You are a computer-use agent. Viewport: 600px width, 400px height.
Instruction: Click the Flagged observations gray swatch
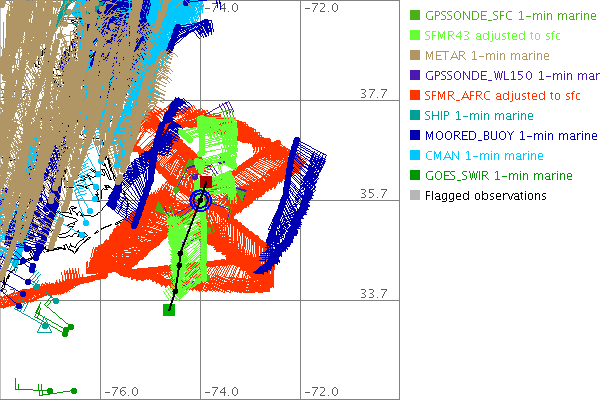coord(414,195)
